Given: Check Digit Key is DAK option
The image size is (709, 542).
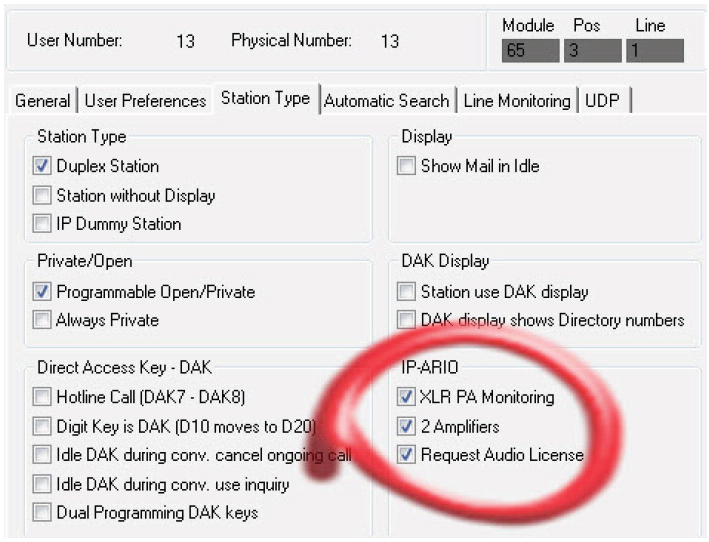Looking at the screenshot, I should (x=42, y=426).
